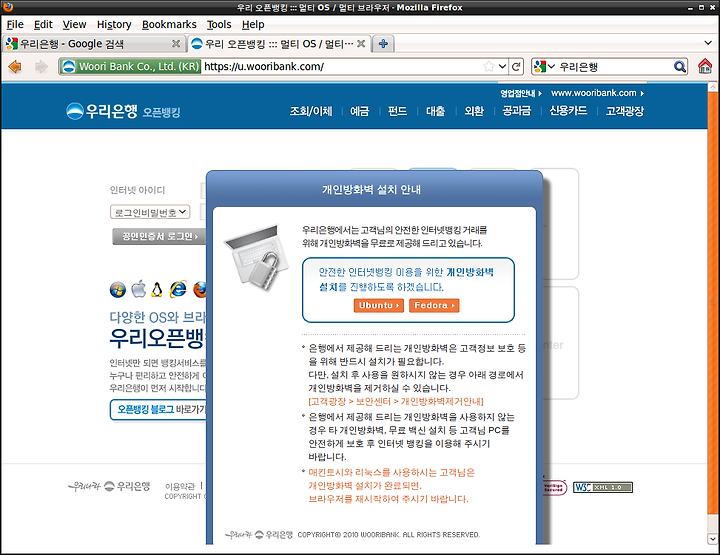
Task: Open a new tab with the plus button
Action: (382, 44)
